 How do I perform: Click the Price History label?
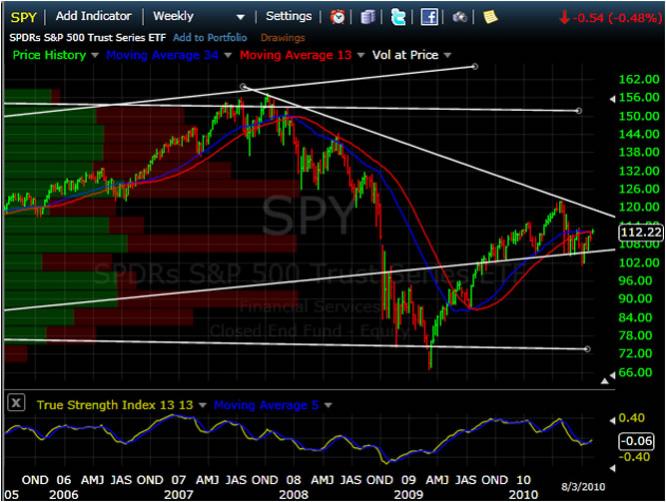pyautogui.click(x=49, y=55)
